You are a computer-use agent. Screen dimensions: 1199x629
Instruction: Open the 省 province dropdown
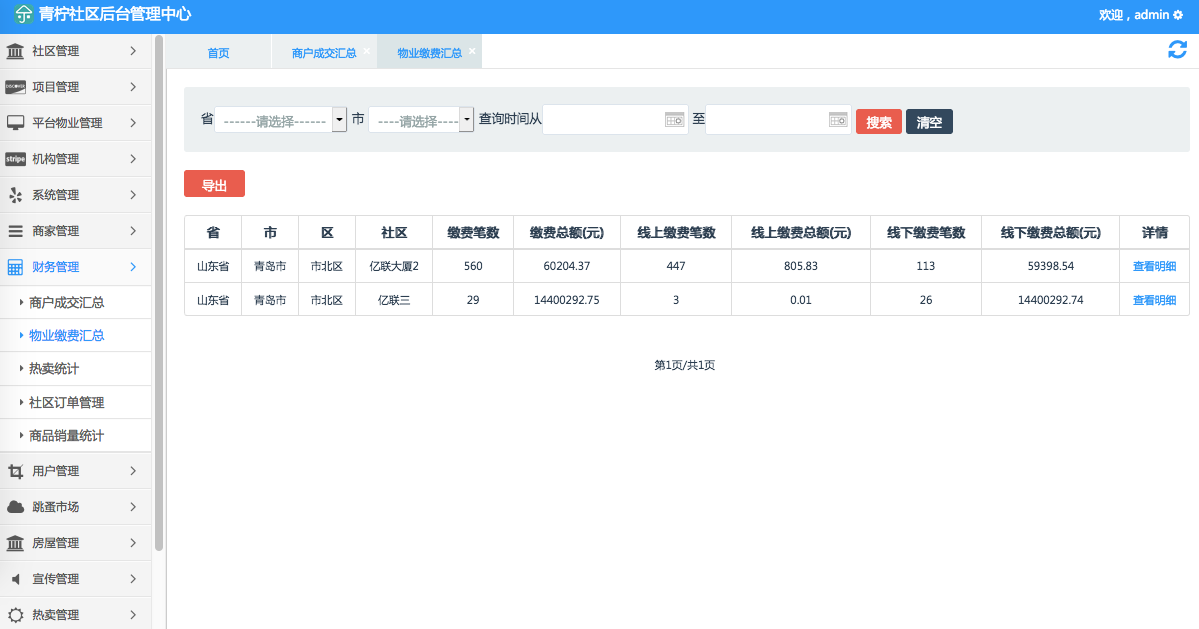(281, 120)
